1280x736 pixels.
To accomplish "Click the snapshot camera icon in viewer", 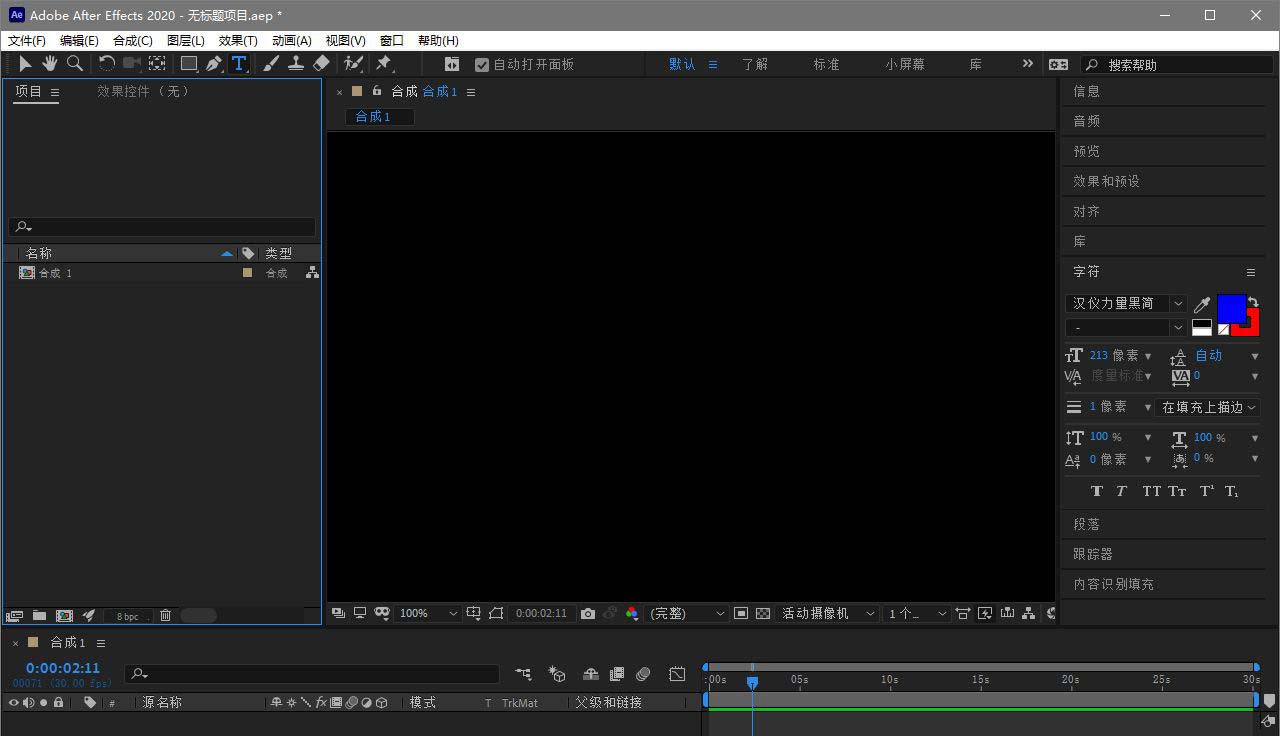I will click(x=588, y=613).
